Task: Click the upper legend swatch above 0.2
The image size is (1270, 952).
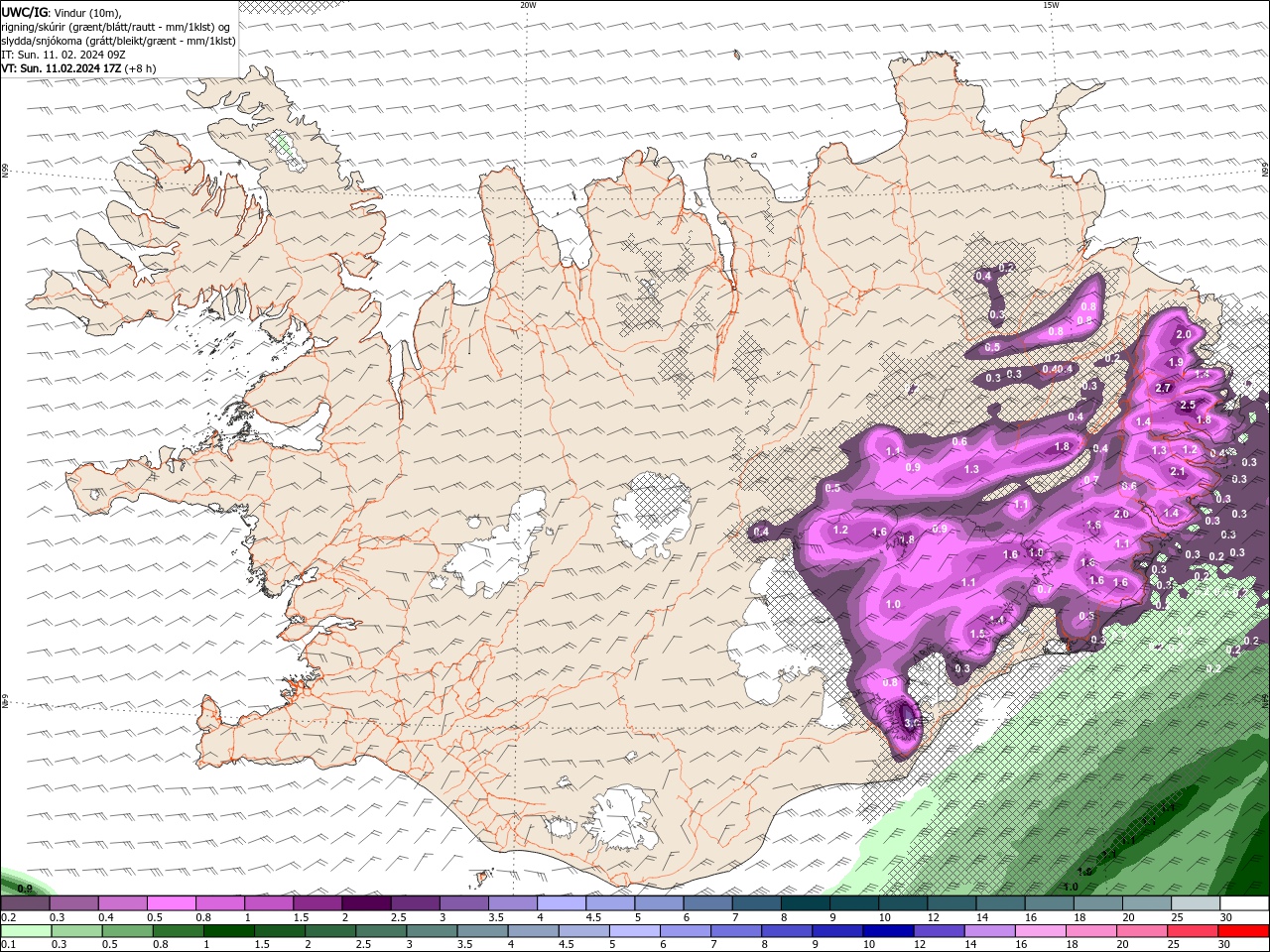Action: (x=25, y=903)
